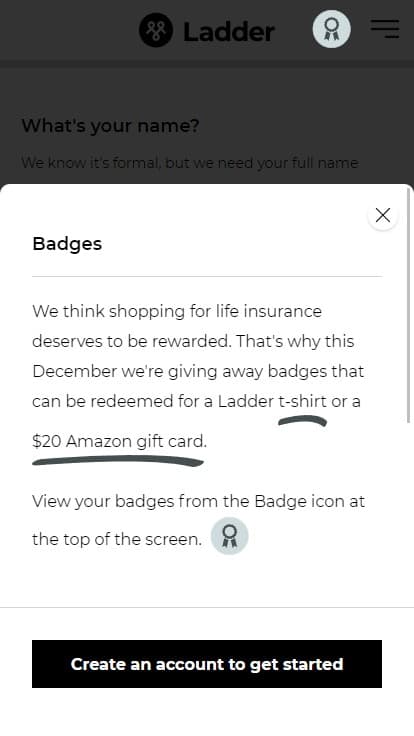Click the small badge icon beside 'the top of the screen'

click(229, 536)
